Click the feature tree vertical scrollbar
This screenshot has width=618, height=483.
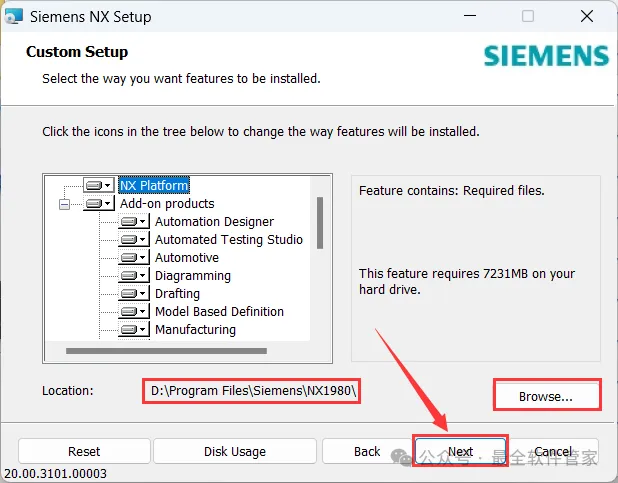pyautogui.click(x=320, y=222)
